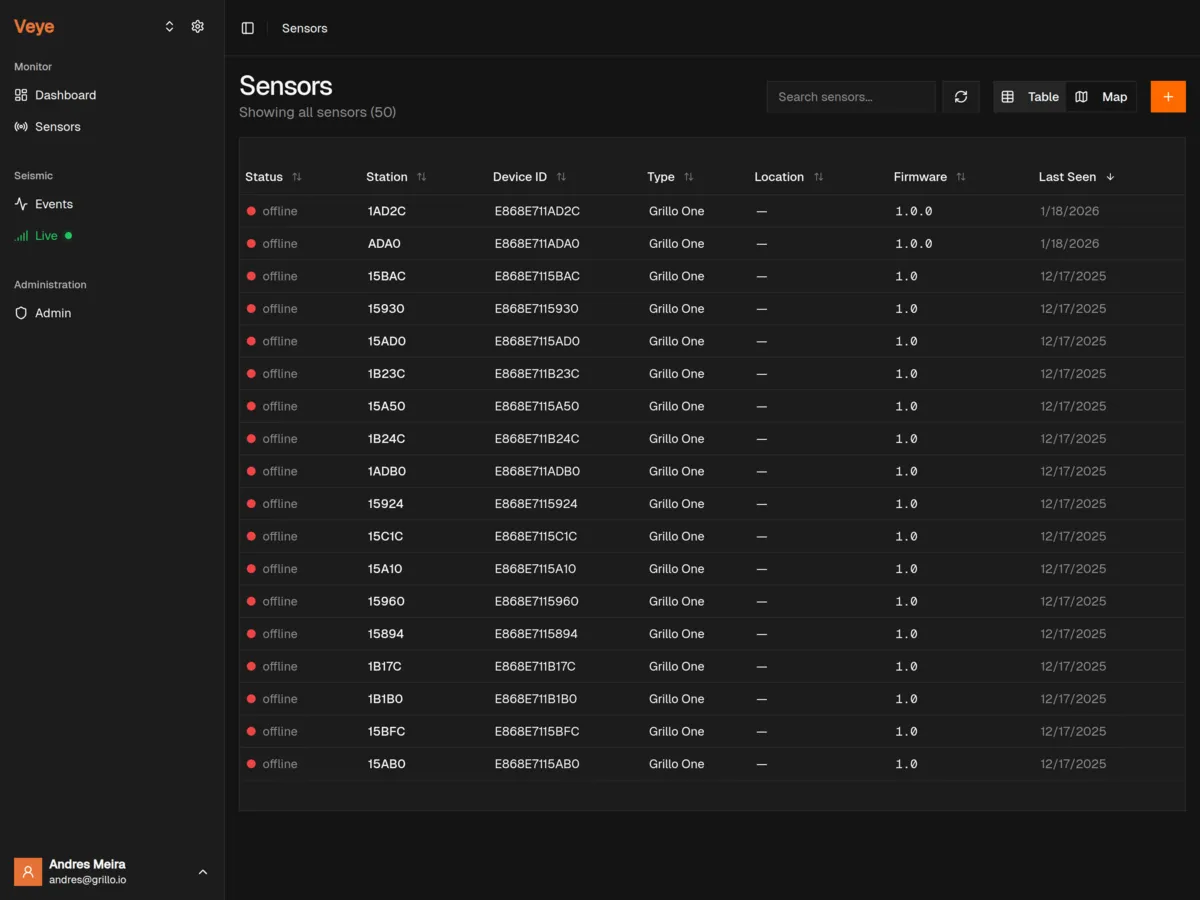Open seismic Events via waveform icon
Image resolution: width=1200 pixels, height=900 pixels.
tap(20, 204)
